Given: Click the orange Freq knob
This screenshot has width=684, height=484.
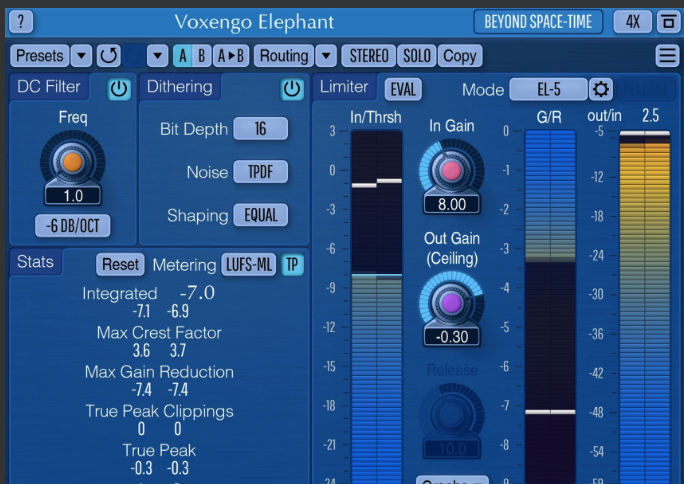Looking at the screenshot, I should 72,162.
